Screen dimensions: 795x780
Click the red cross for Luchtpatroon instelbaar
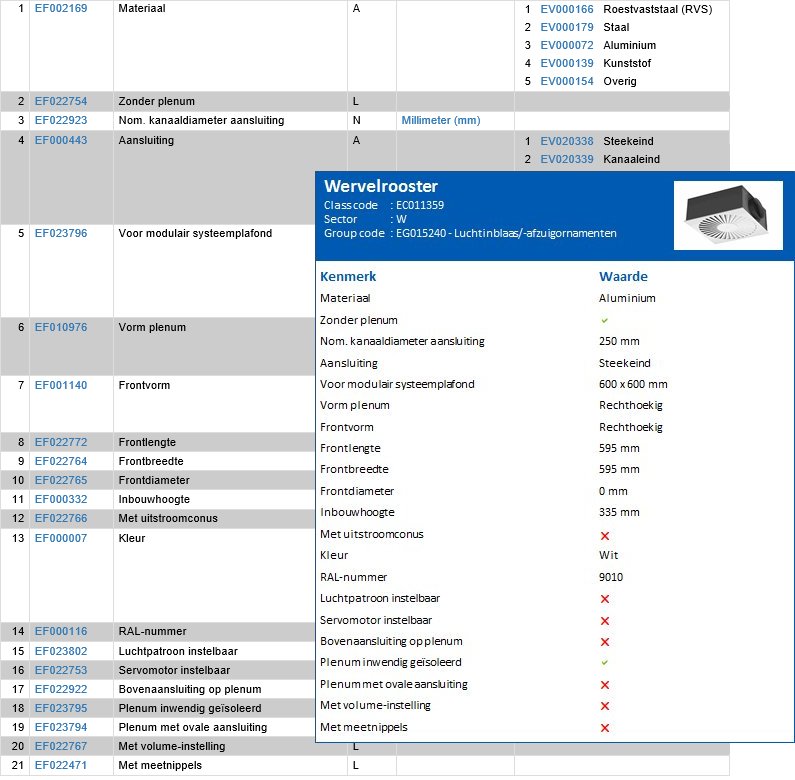(604, 599)
